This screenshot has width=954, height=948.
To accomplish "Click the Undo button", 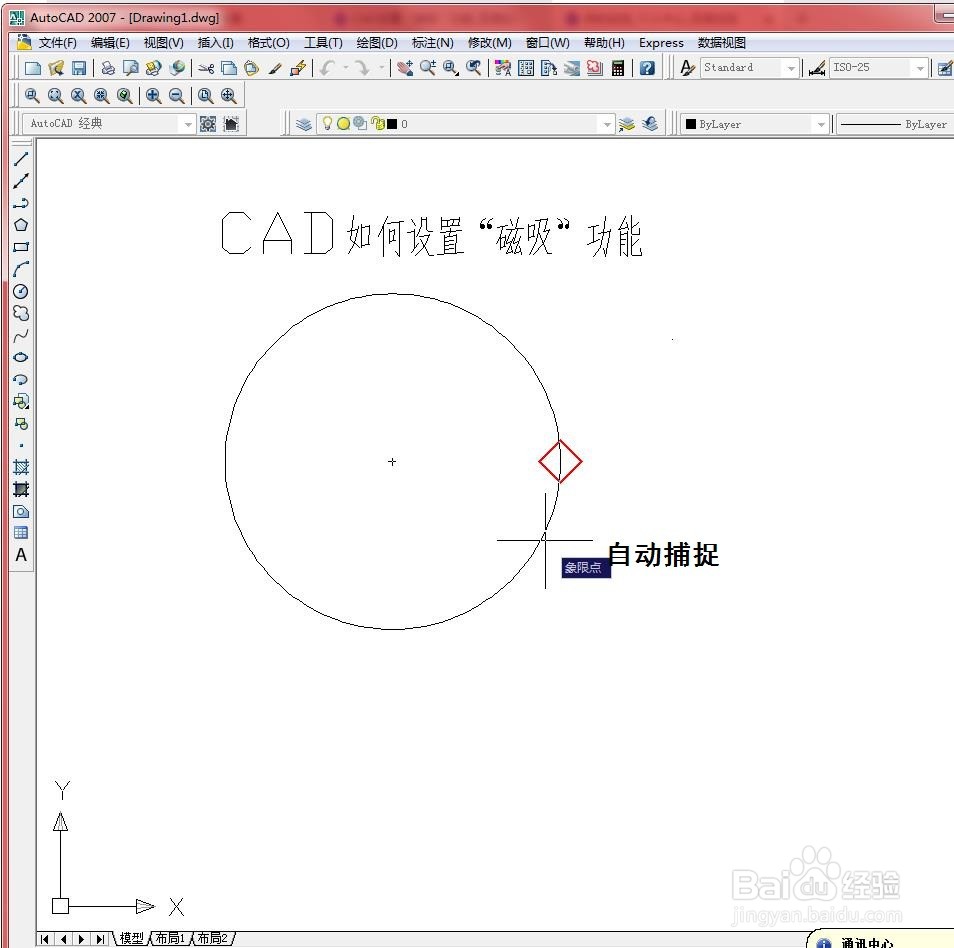I will click(326, 67).
